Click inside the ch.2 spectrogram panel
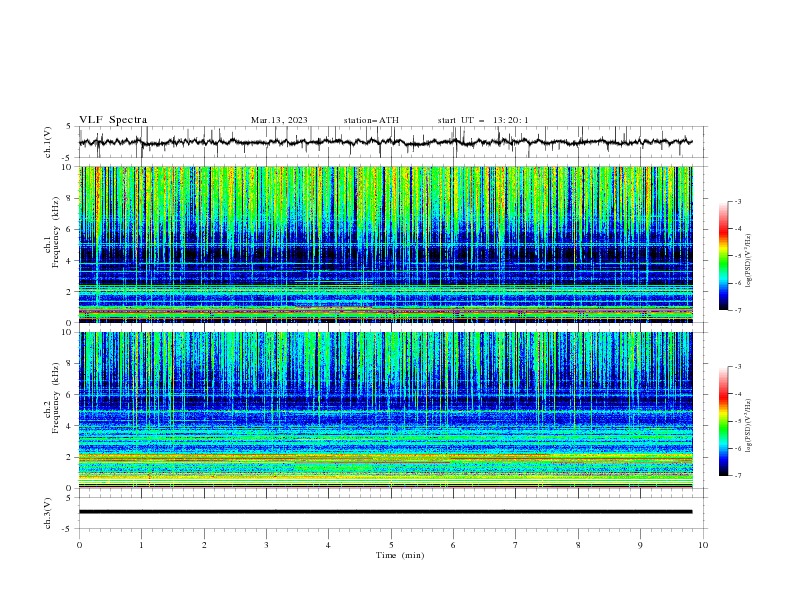 tap(385, 410)
